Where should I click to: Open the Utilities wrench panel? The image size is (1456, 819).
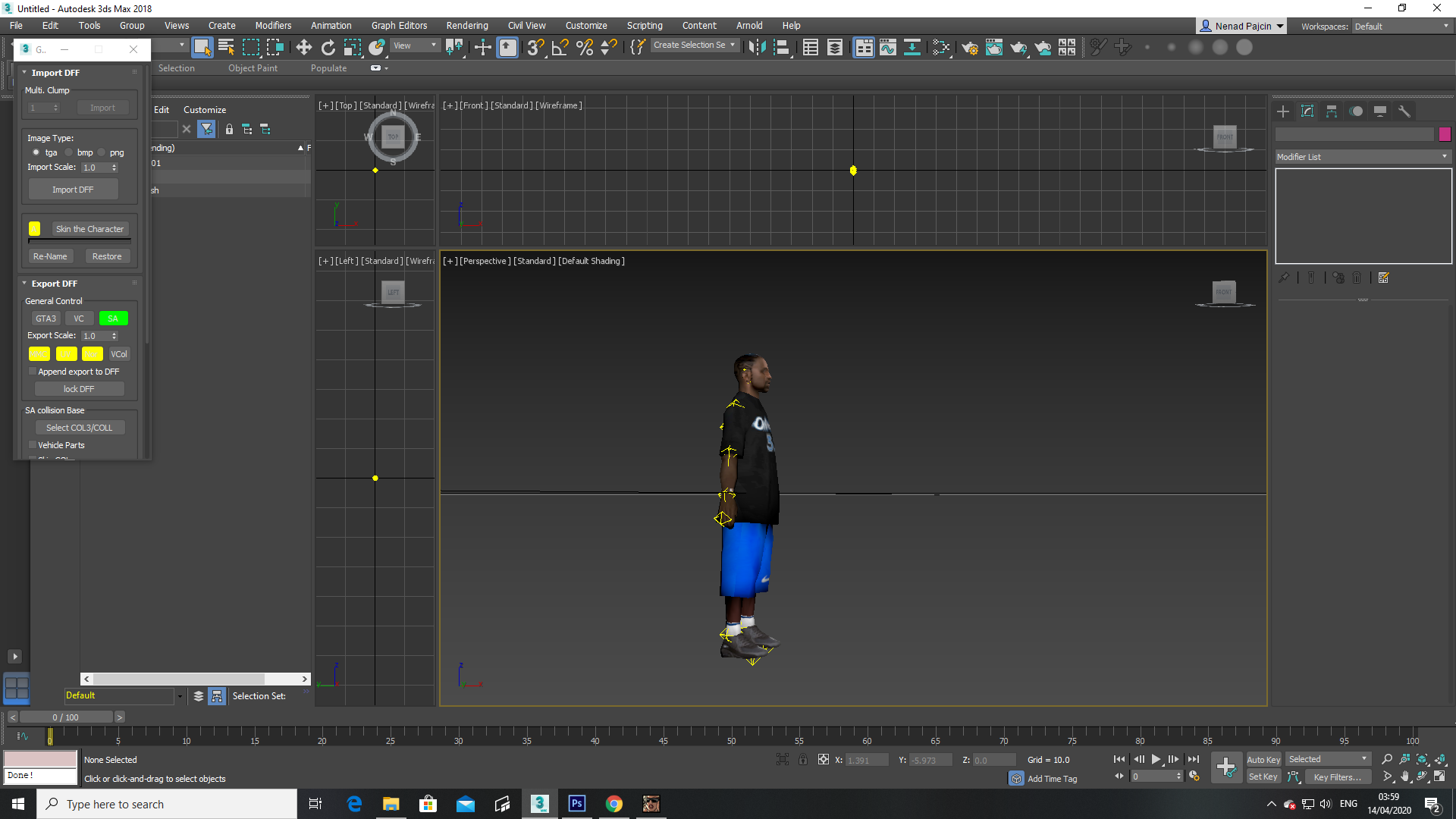1404,111
